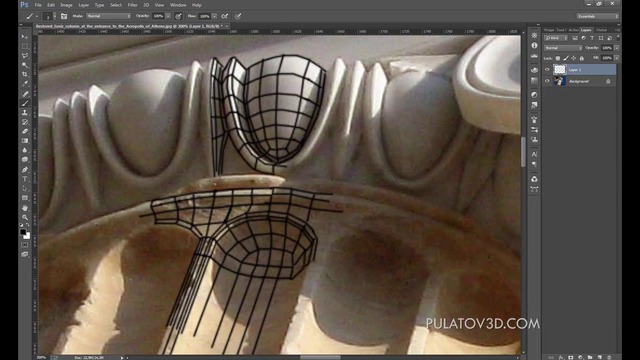Select the Gradient tool
The width and height of the screenshot is (640, 360).
(x=25, y=140)
